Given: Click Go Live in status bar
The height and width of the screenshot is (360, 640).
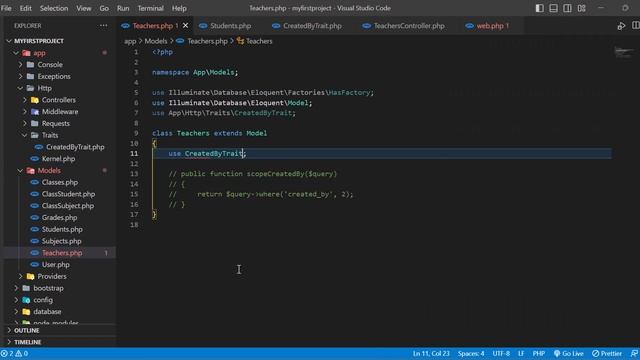Looking at the screenshot, I should pyautogui.click(x=569, y=353).
